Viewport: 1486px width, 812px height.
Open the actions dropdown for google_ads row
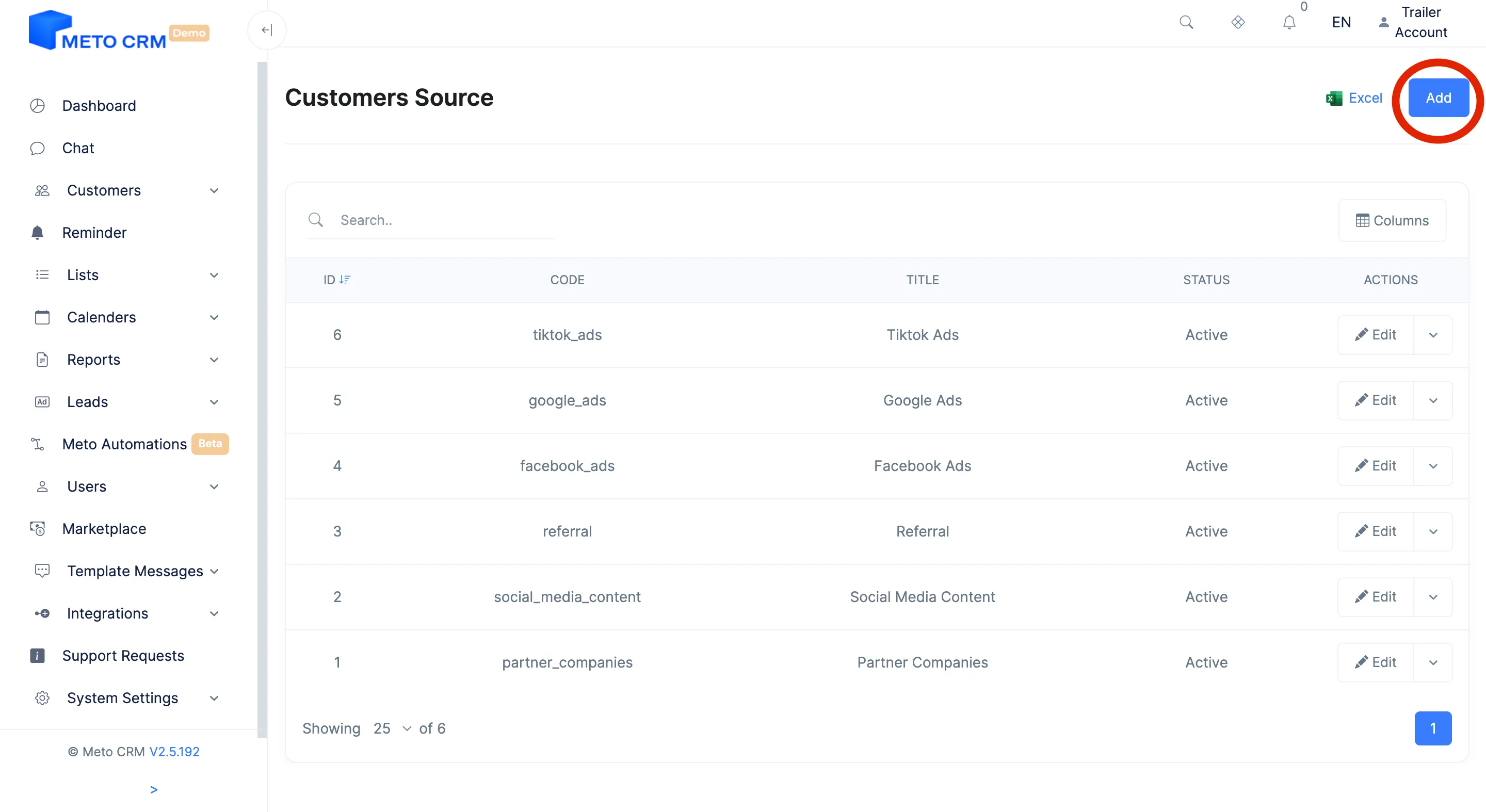tap(1433, 400)
